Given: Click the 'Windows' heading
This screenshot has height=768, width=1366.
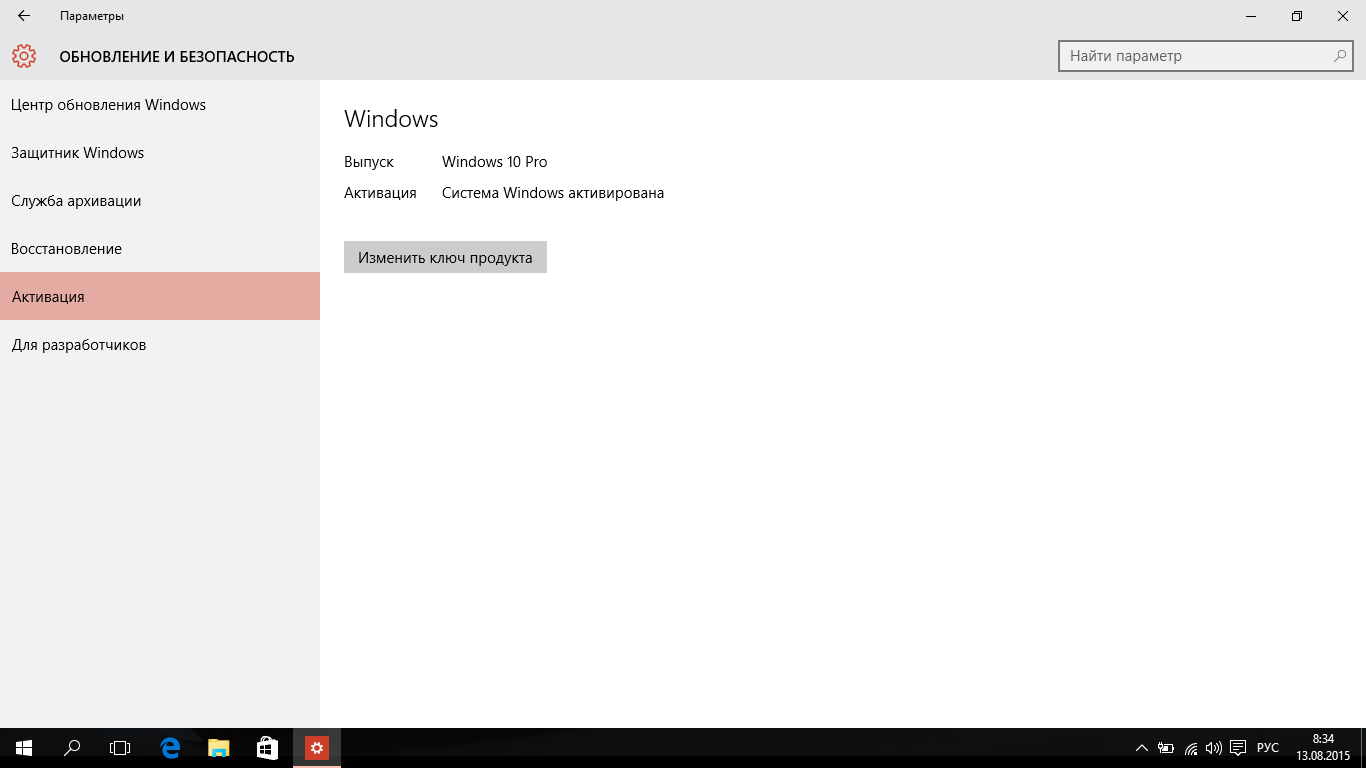Looking at the screenshot, I should coord(391,119).
